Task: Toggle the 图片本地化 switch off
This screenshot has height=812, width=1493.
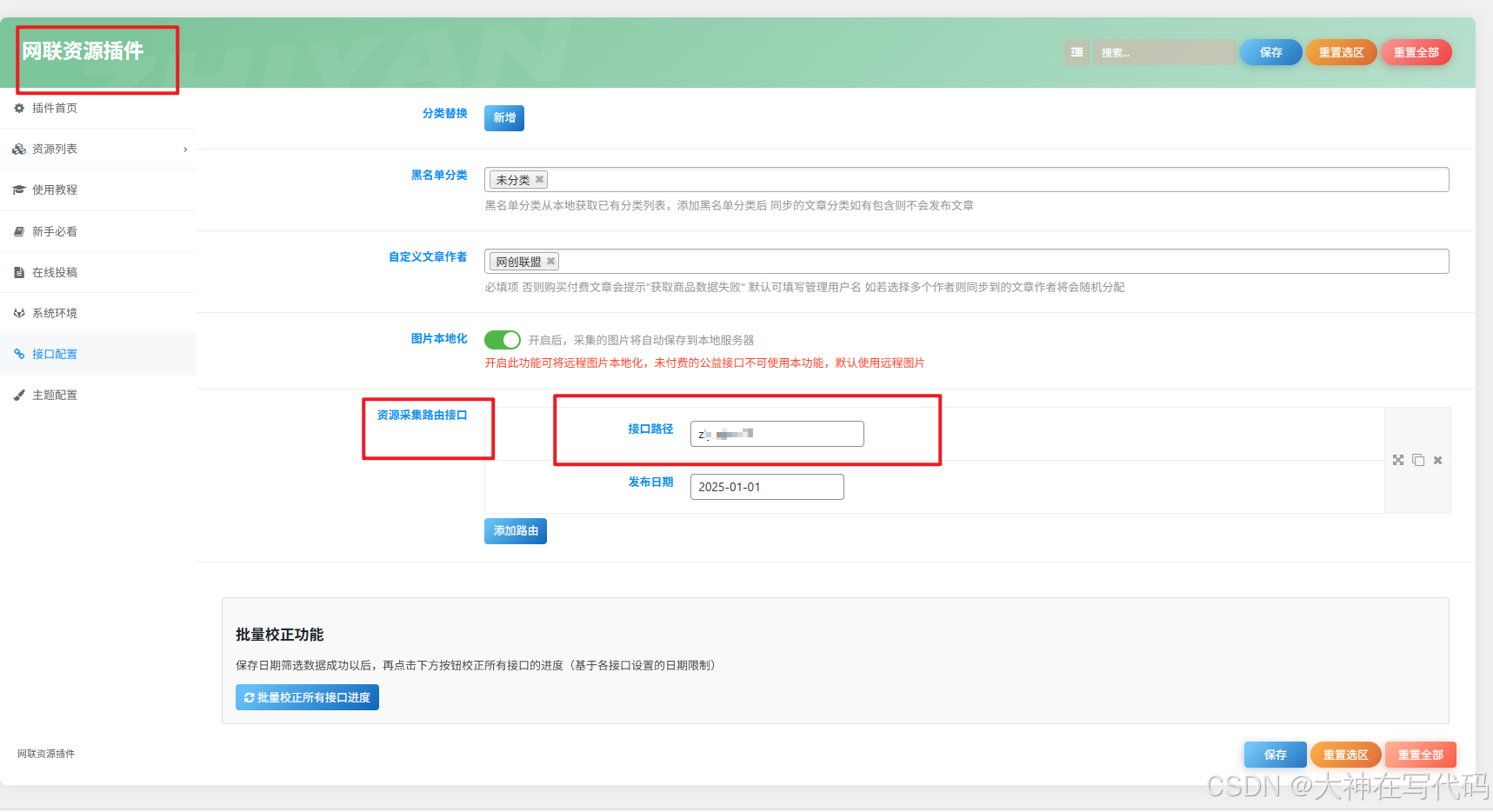Action: (x=503, y=340)
